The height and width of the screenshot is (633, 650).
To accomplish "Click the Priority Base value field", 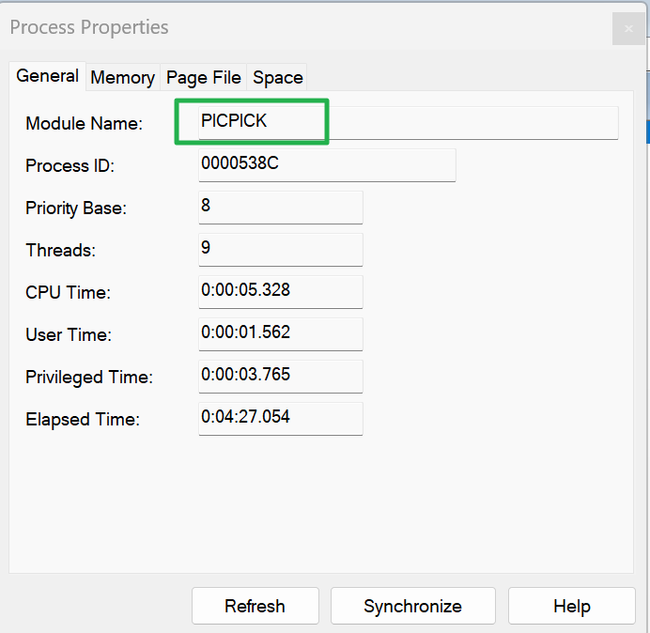I will 280,207.
